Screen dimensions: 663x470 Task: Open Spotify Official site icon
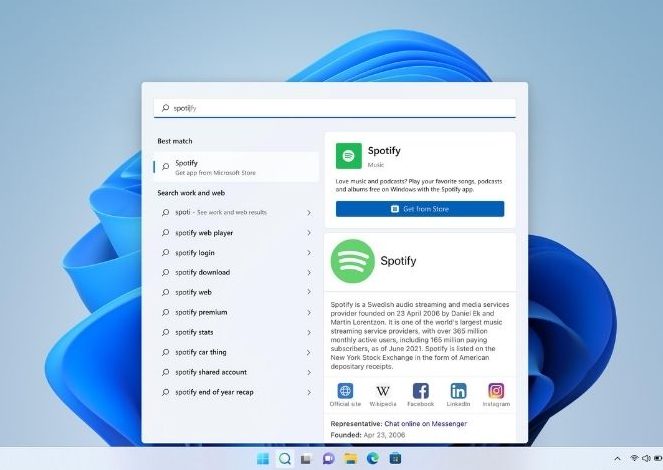point(345,391)
